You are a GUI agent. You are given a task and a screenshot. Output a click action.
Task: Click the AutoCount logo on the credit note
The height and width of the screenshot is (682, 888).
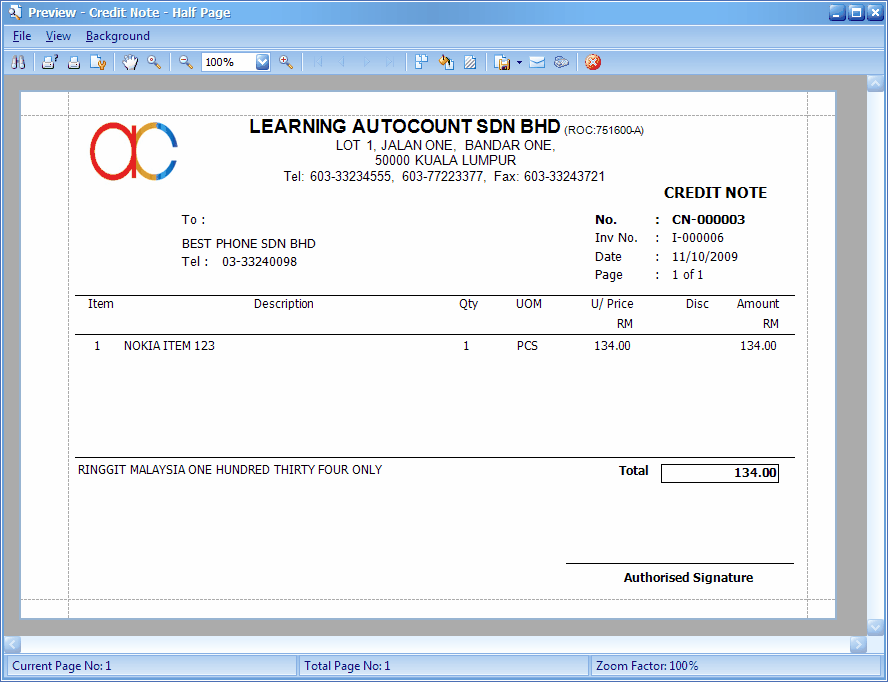pyautogui.click(x=134, y=151)
